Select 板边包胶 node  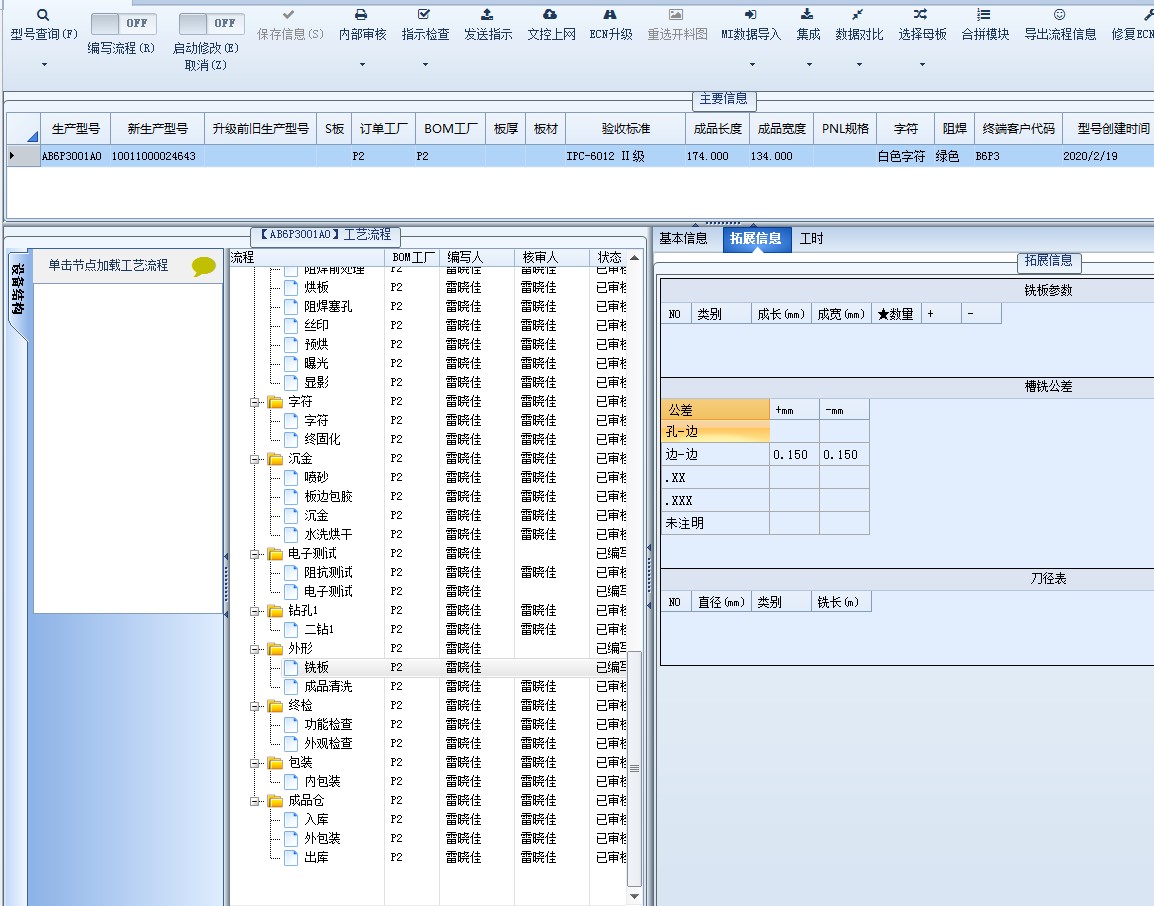click(x=328, y=497)
